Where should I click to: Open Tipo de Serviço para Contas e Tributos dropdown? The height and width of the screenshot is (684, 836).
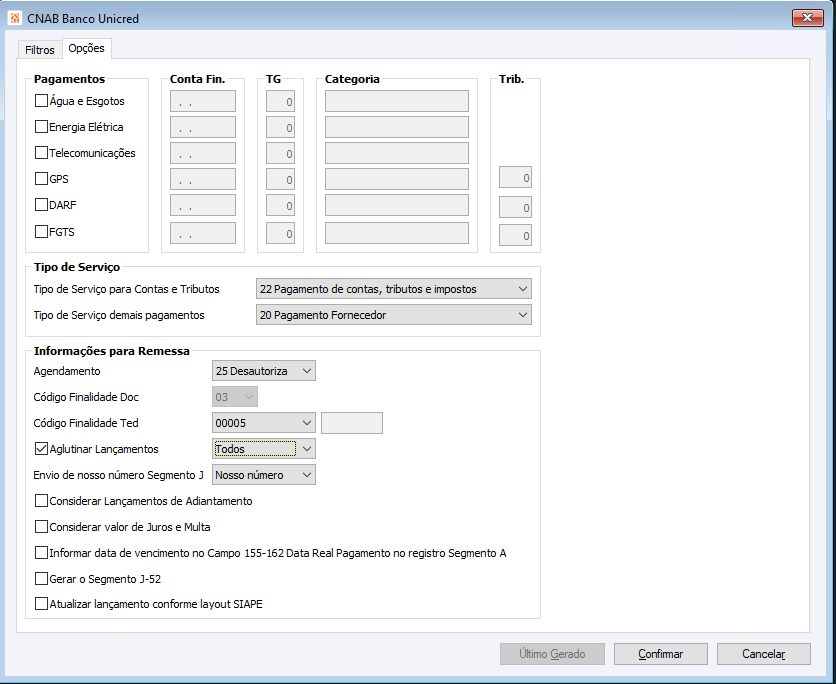pyautogui.click(x=393, y=289)
